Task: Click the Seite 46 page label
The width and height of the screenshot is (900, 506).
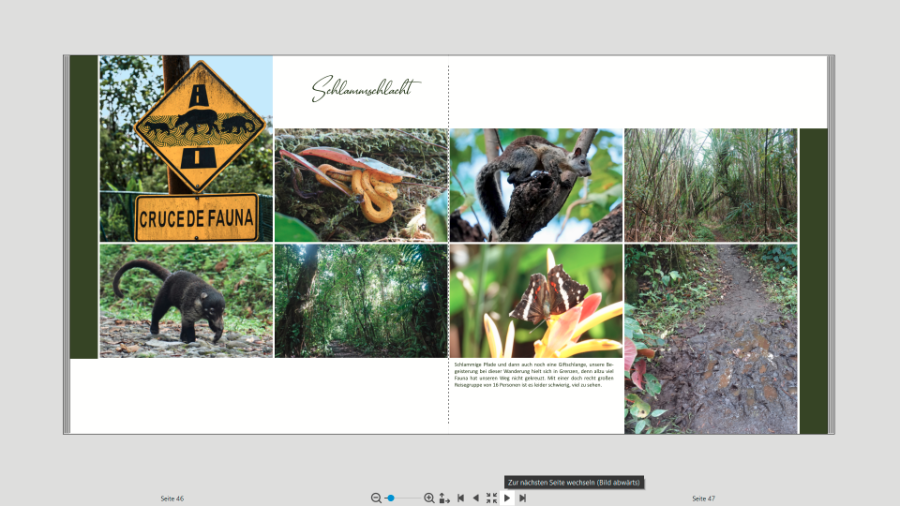Action: point(172,498)
